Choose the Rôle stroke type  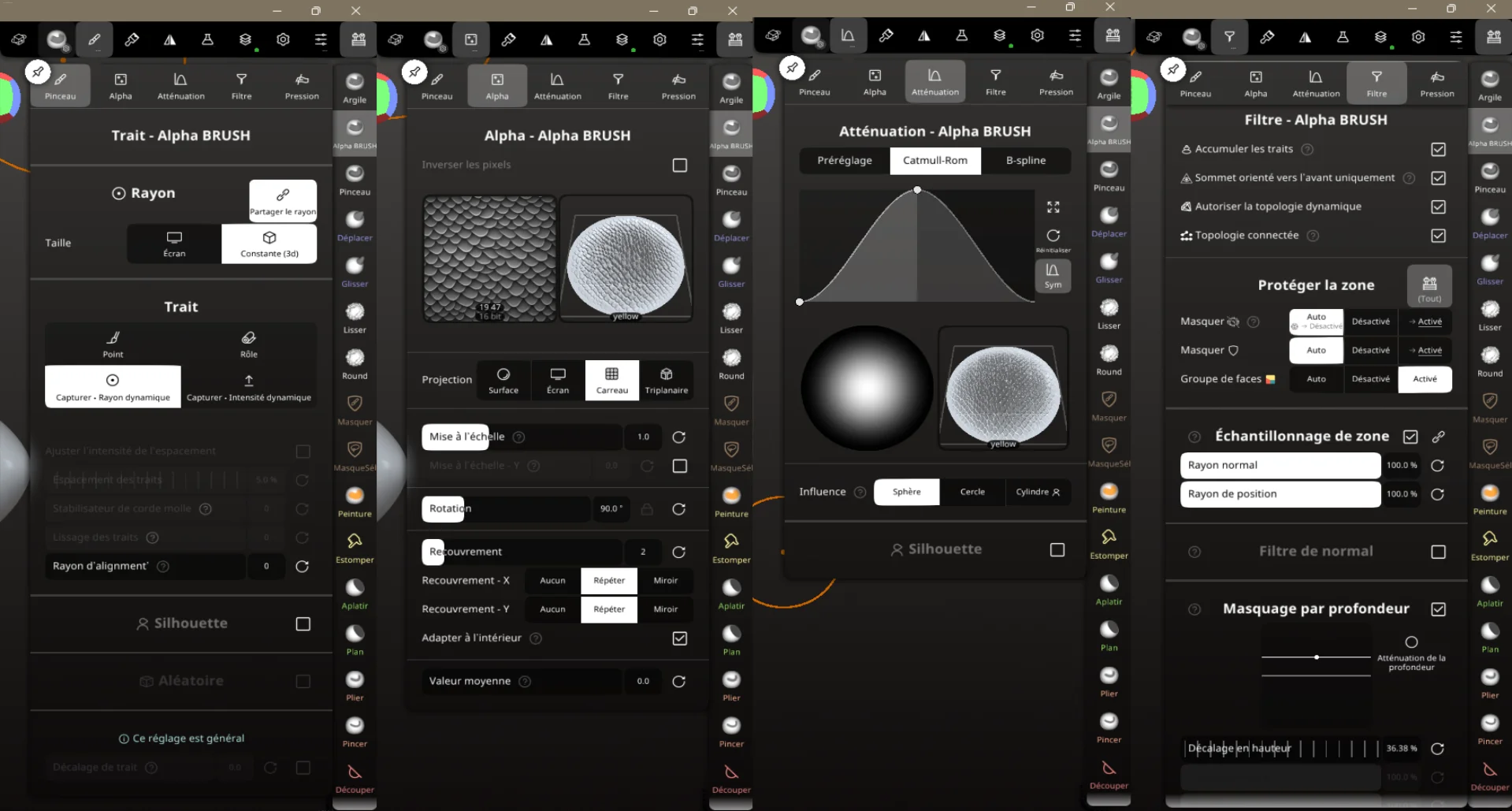tap(249, 344)
